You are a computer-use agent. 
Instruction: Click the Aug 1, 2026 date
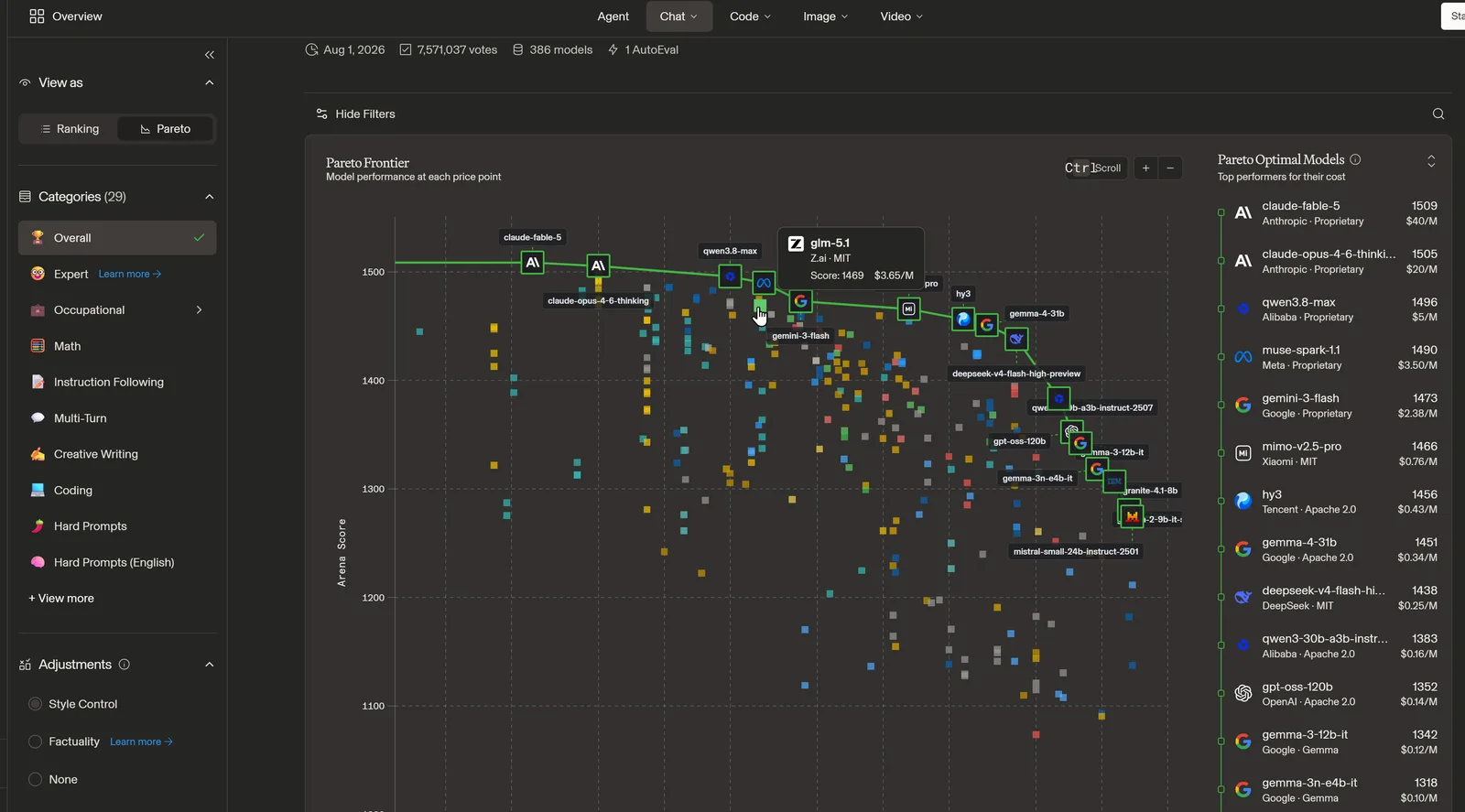pos(345,49)
